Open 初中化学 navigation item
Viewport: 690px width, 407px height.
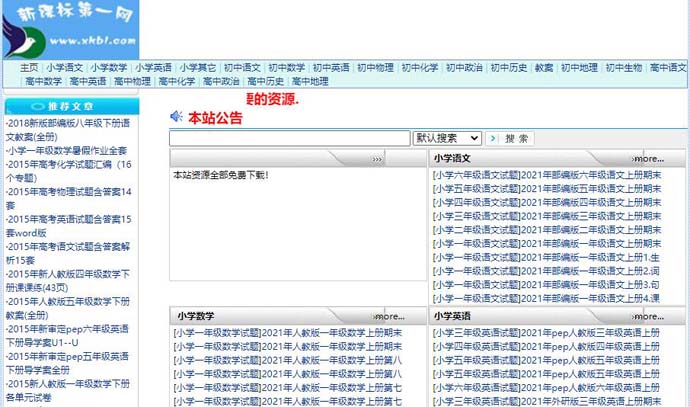pyautogui.click(x=420, y=68)
